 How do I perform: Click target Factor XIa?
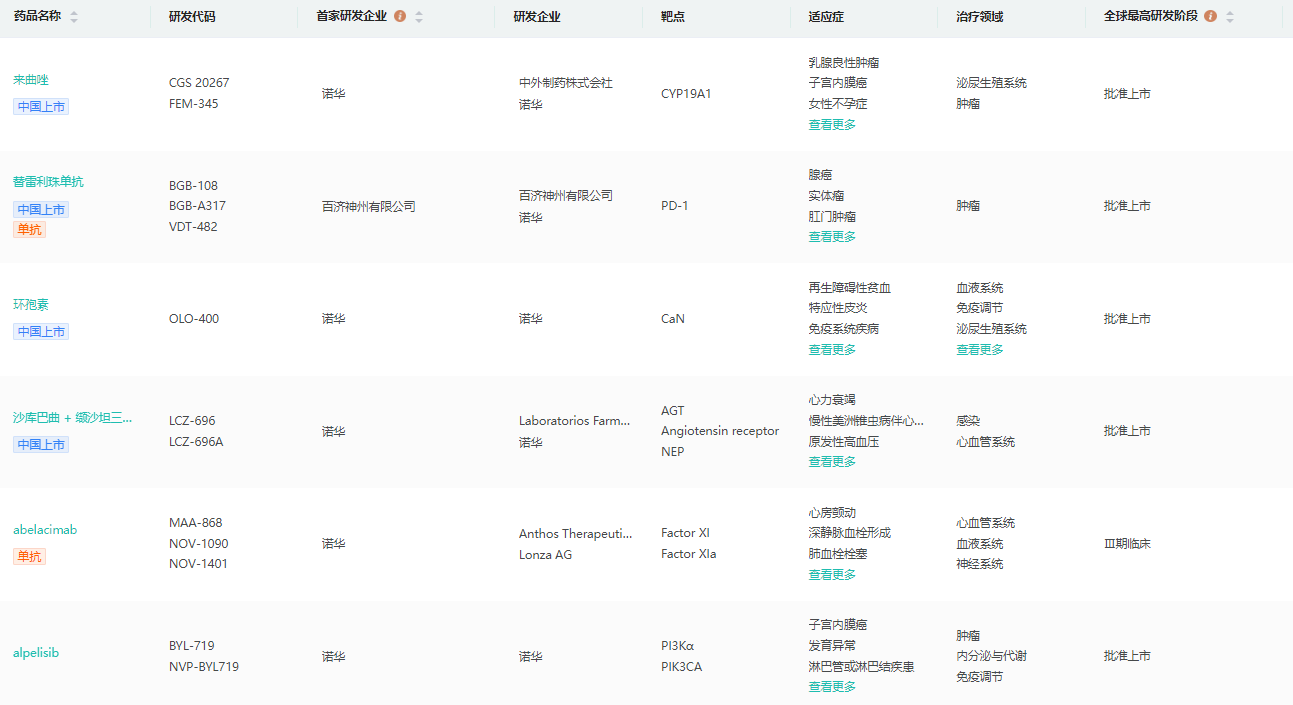[688, 554]
